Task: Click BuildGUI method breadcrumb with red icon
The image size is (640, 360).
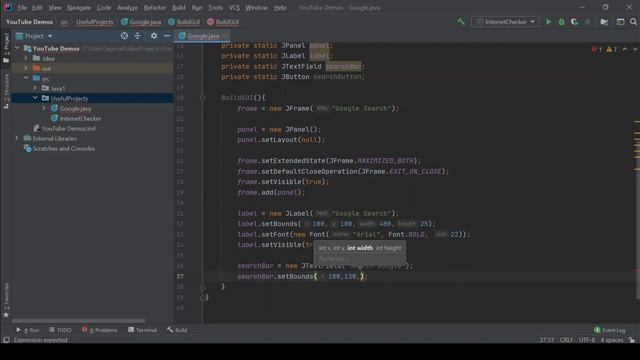Action: click(223, 22)
